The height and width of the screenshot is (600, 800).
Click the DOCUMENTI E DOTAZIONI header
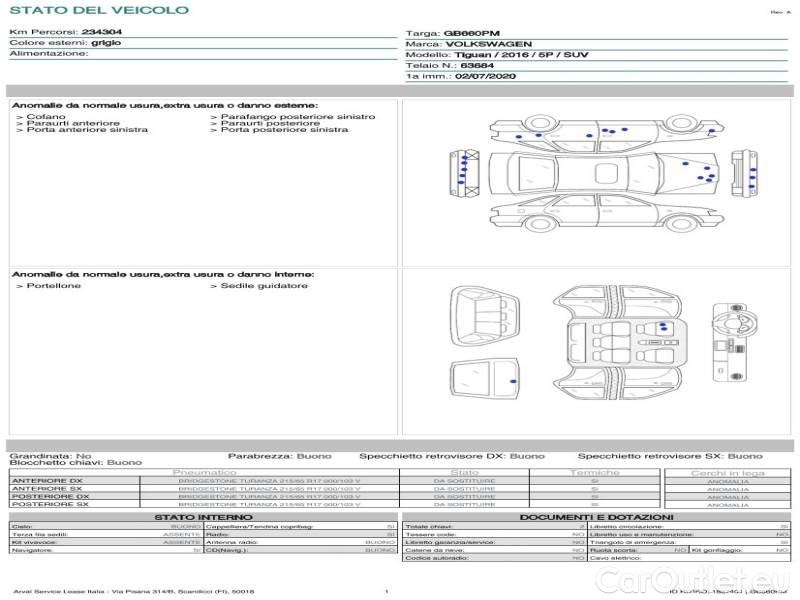pyautogui.click(x=596, y=517)
